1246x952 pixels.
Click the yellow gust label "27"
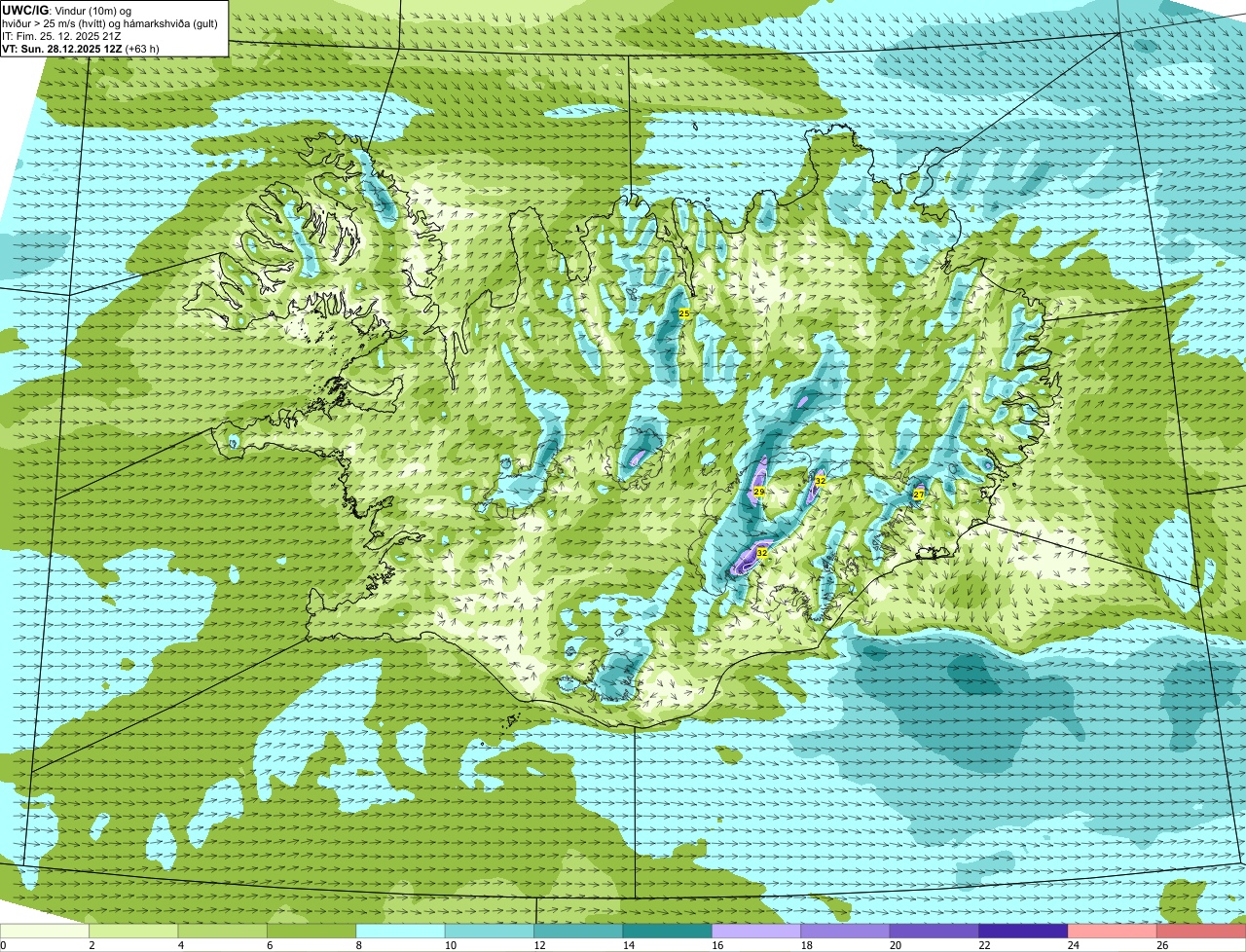918,495
